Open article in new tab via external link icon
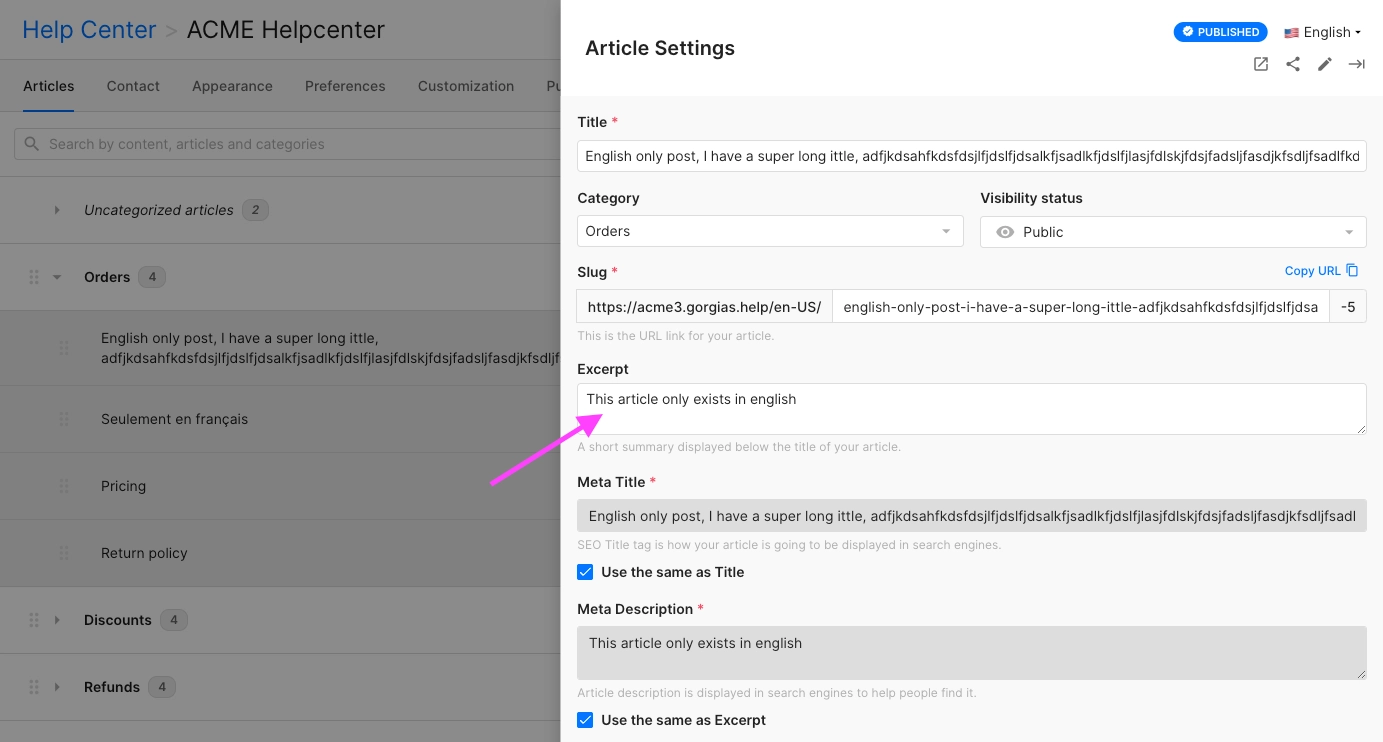The height and width of the screenshot is (742, 1383). [1260, 63]
